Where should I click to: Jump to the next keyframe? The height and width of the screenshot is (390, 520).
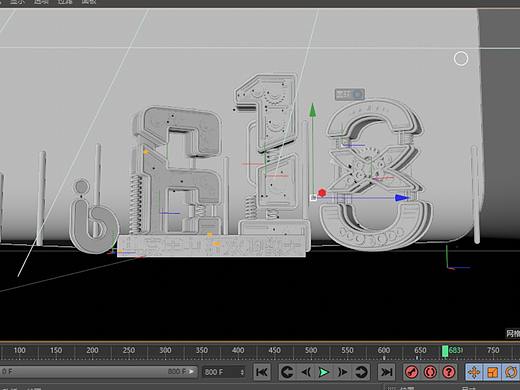click(x=361, y=372)
